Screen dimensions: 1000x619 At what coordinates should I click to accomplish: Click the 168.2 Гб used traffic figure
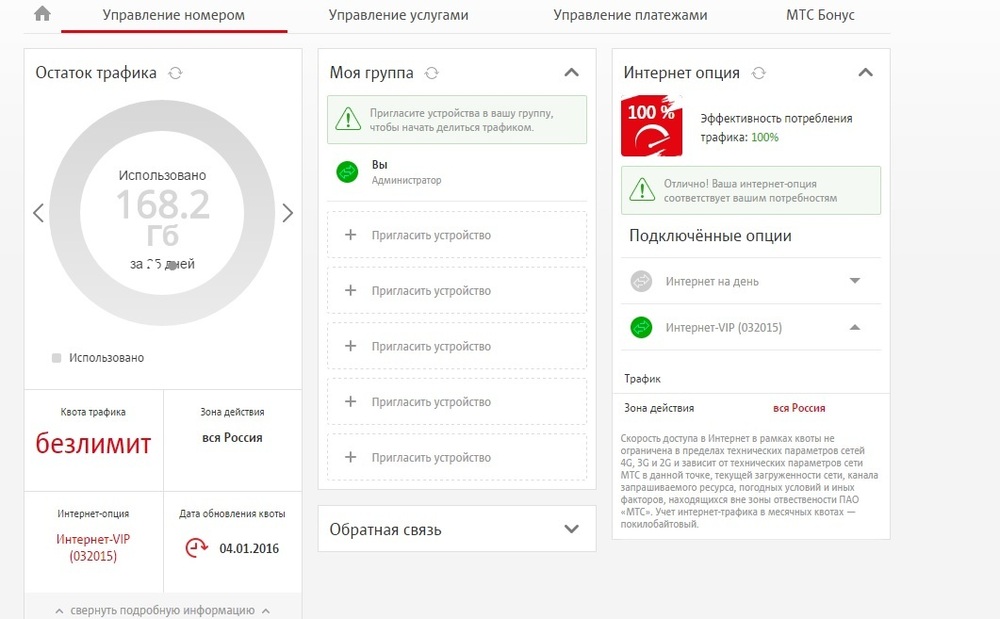[163, 217]
